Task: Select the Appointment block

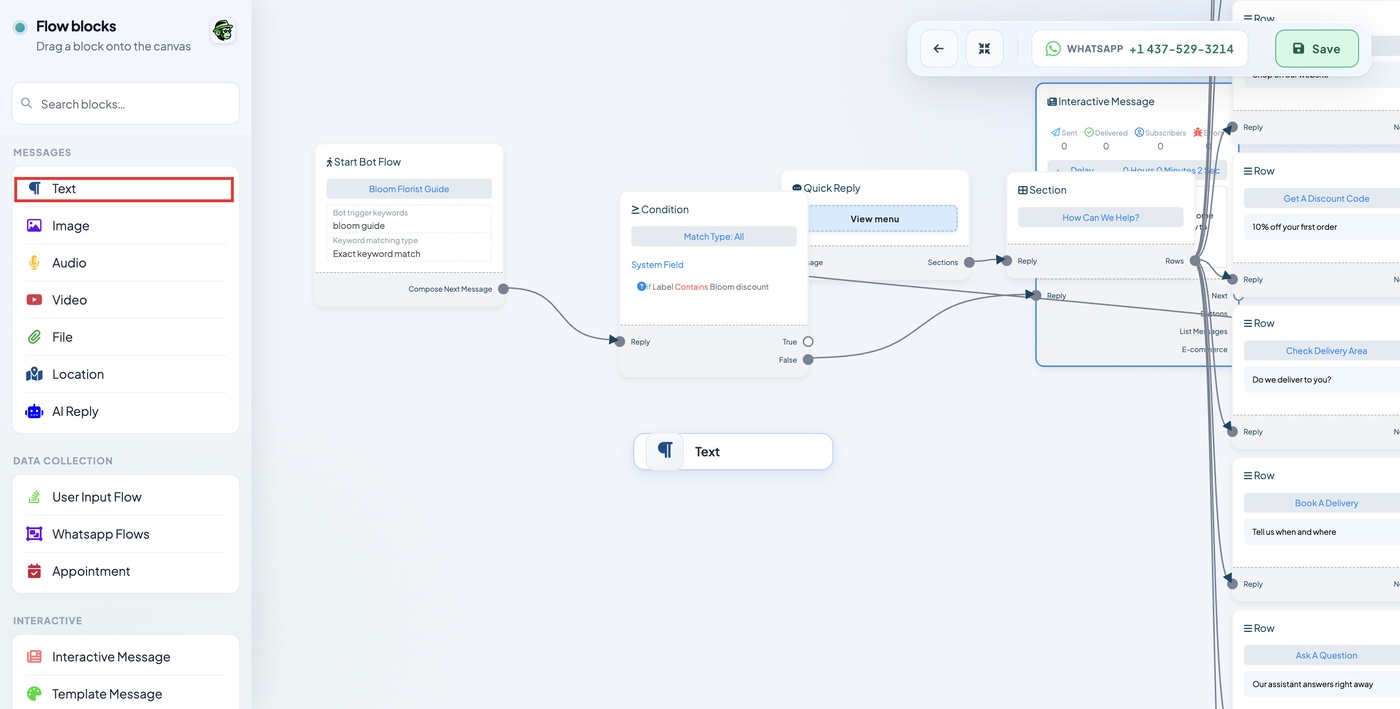Action: coord(125,571)
